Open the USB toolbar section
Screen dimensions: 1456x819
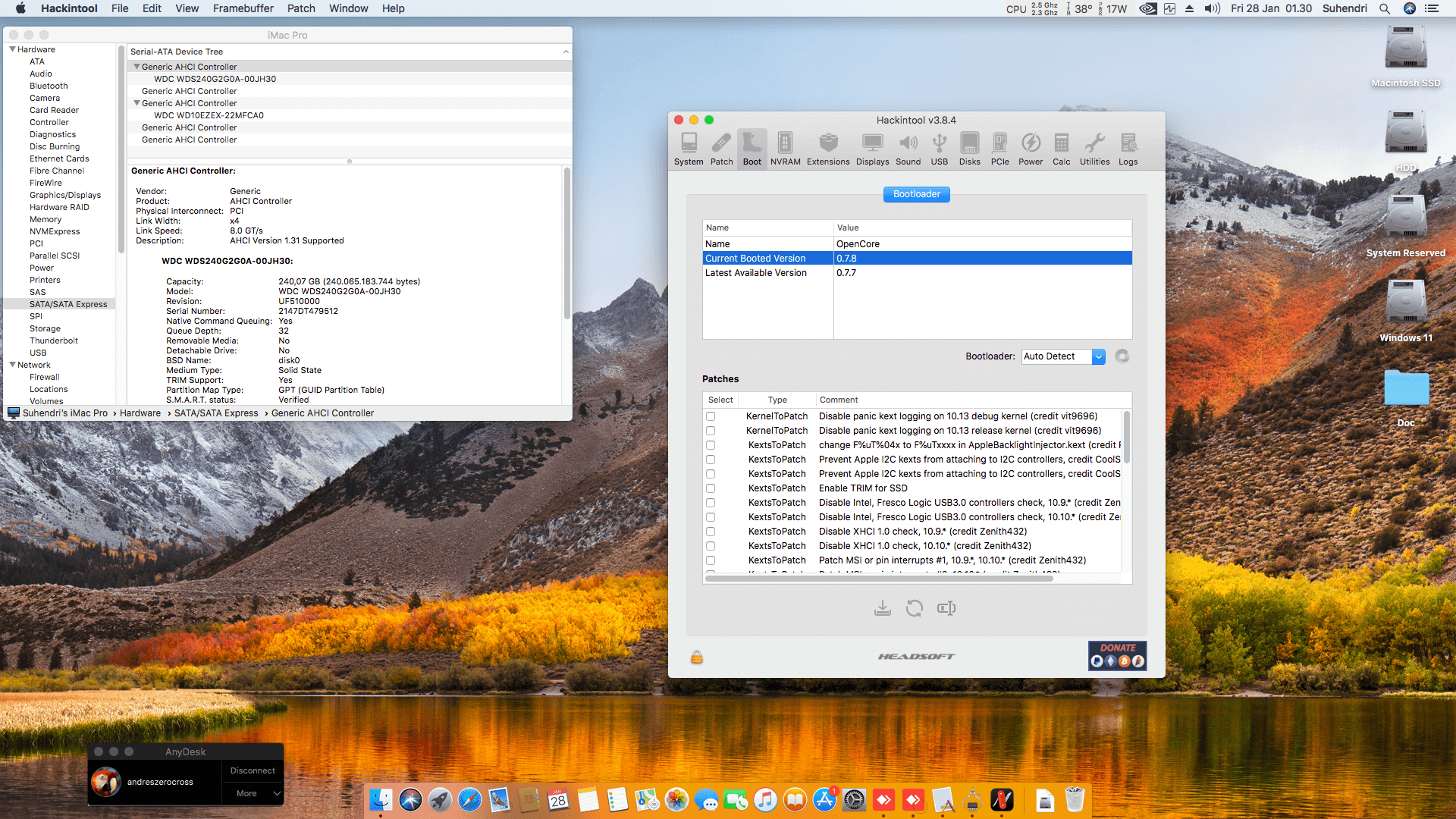click(x=939, y=149)
